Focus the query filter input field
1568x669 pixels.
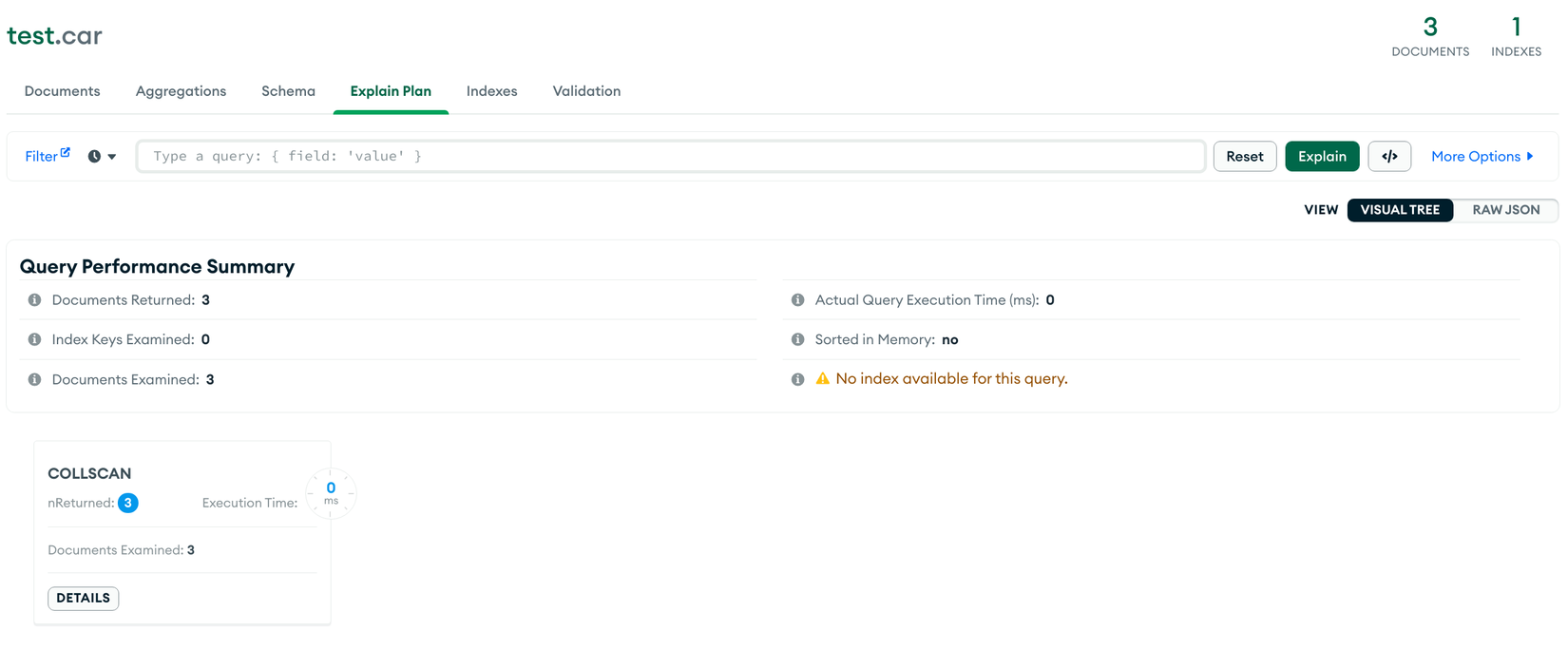point(670,157)
